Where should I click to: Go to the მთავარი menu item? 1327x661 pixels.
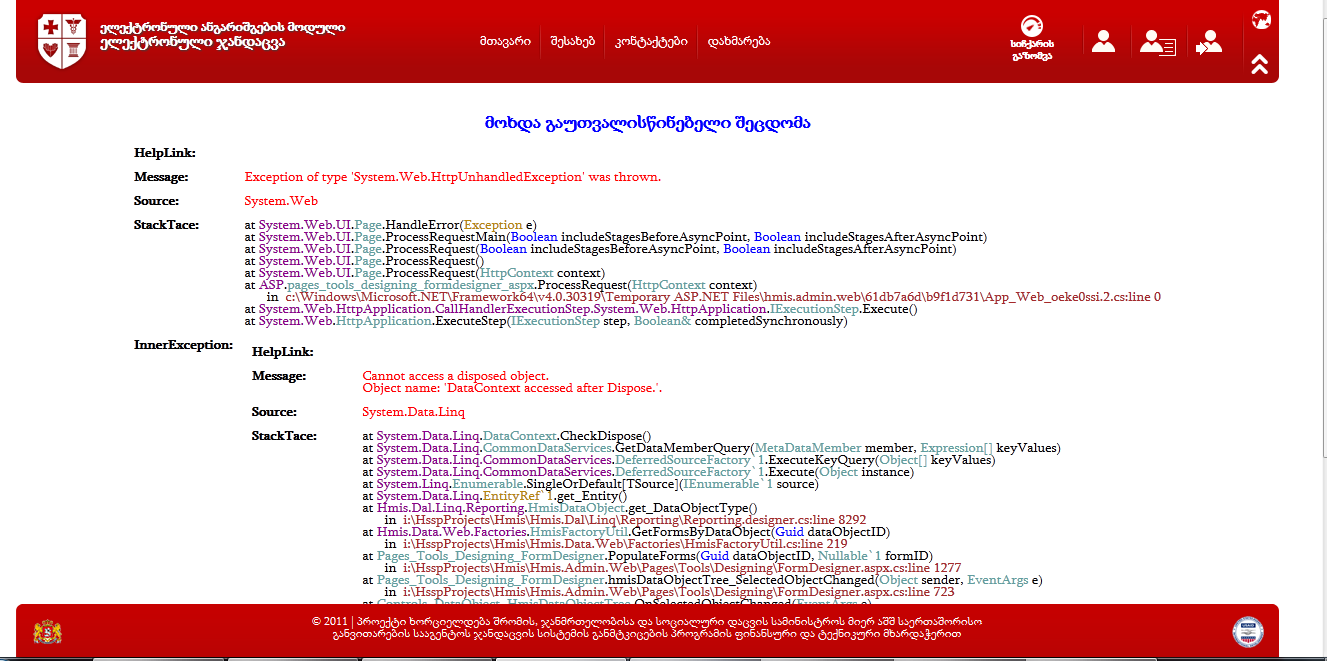(505, 42)
